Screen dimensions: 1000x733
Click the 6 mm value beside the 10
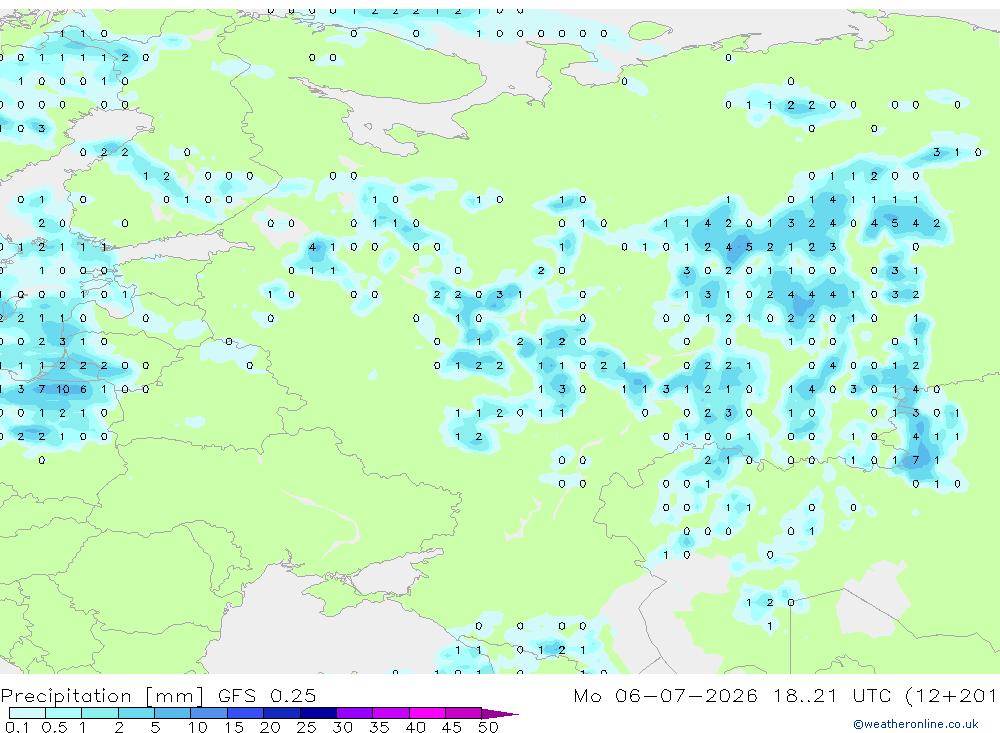click(x=83, y=389)
